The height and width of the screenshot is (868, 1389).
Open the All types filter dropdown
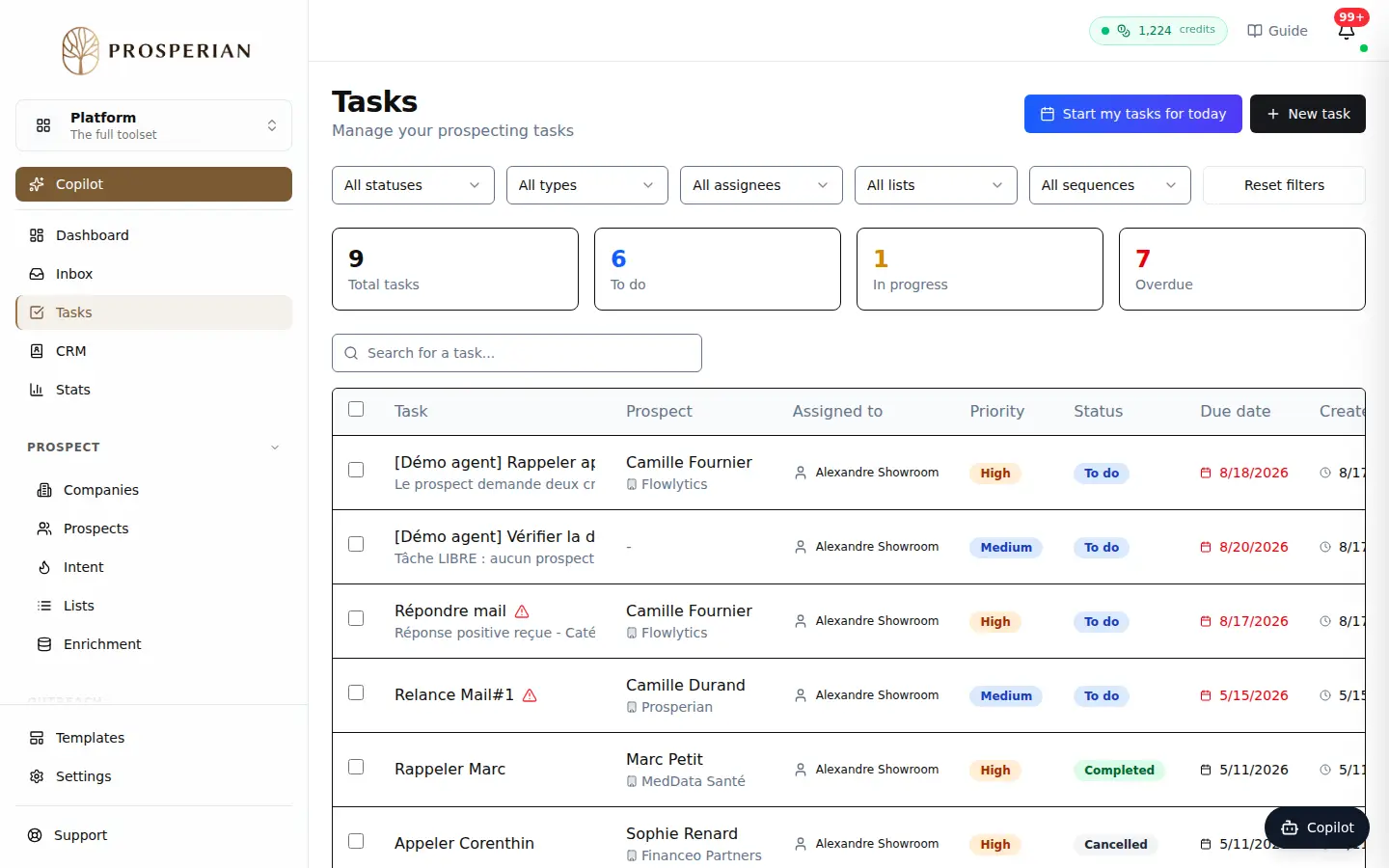pyautogui.click(x=587, y=185)
